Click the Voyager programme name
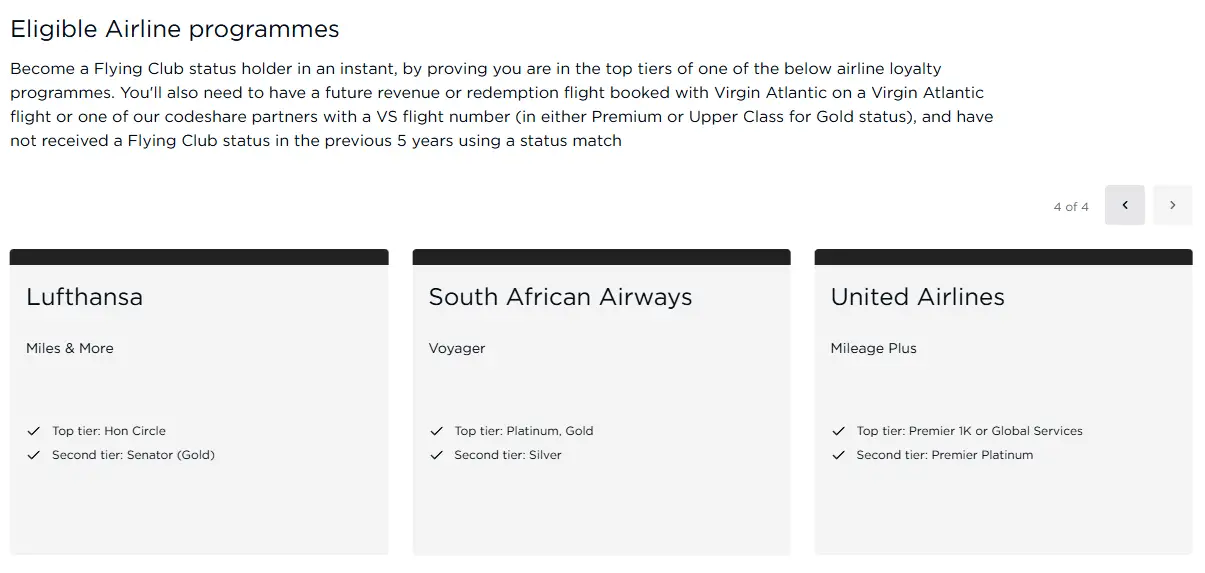 click(x=457, y=348)
